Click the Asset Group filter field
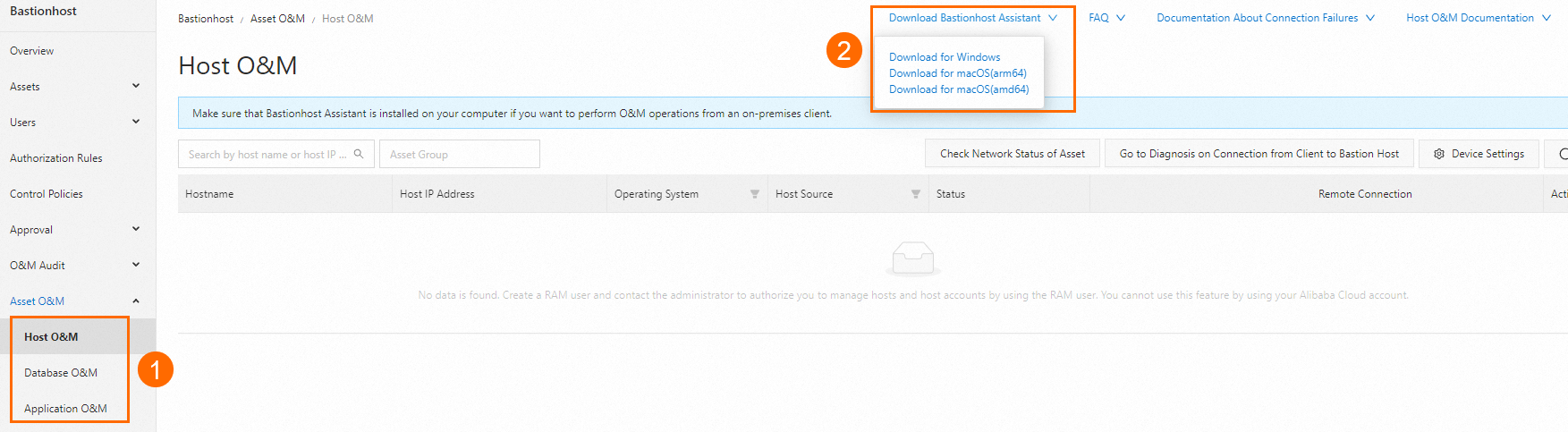Screen dimensions: 1568x432 tap(459, 154)
